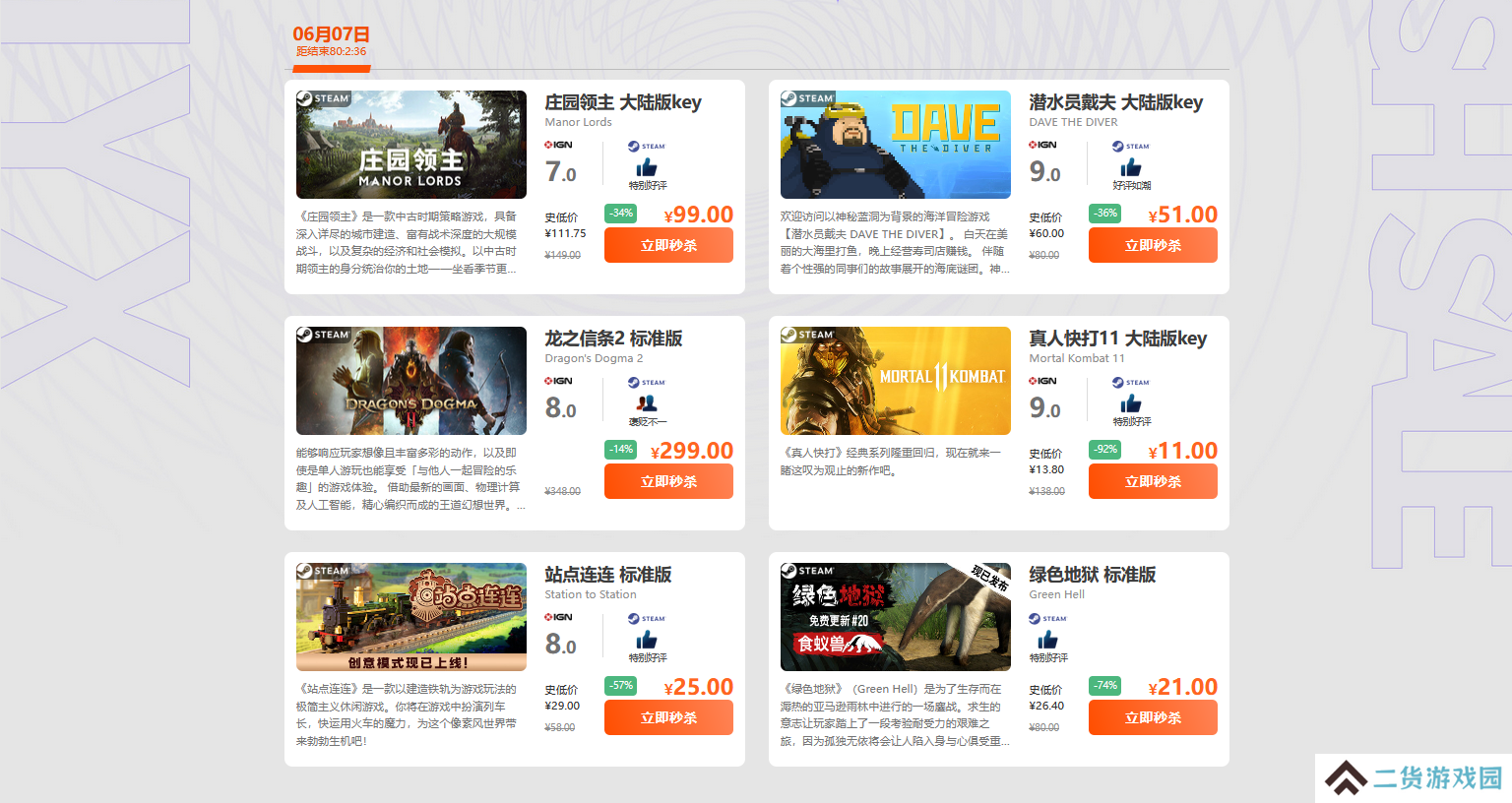The image size is (1512, 803).
Task: Click price ¥51.00 for Dave the Diver
Action: tap(1183, 215)
